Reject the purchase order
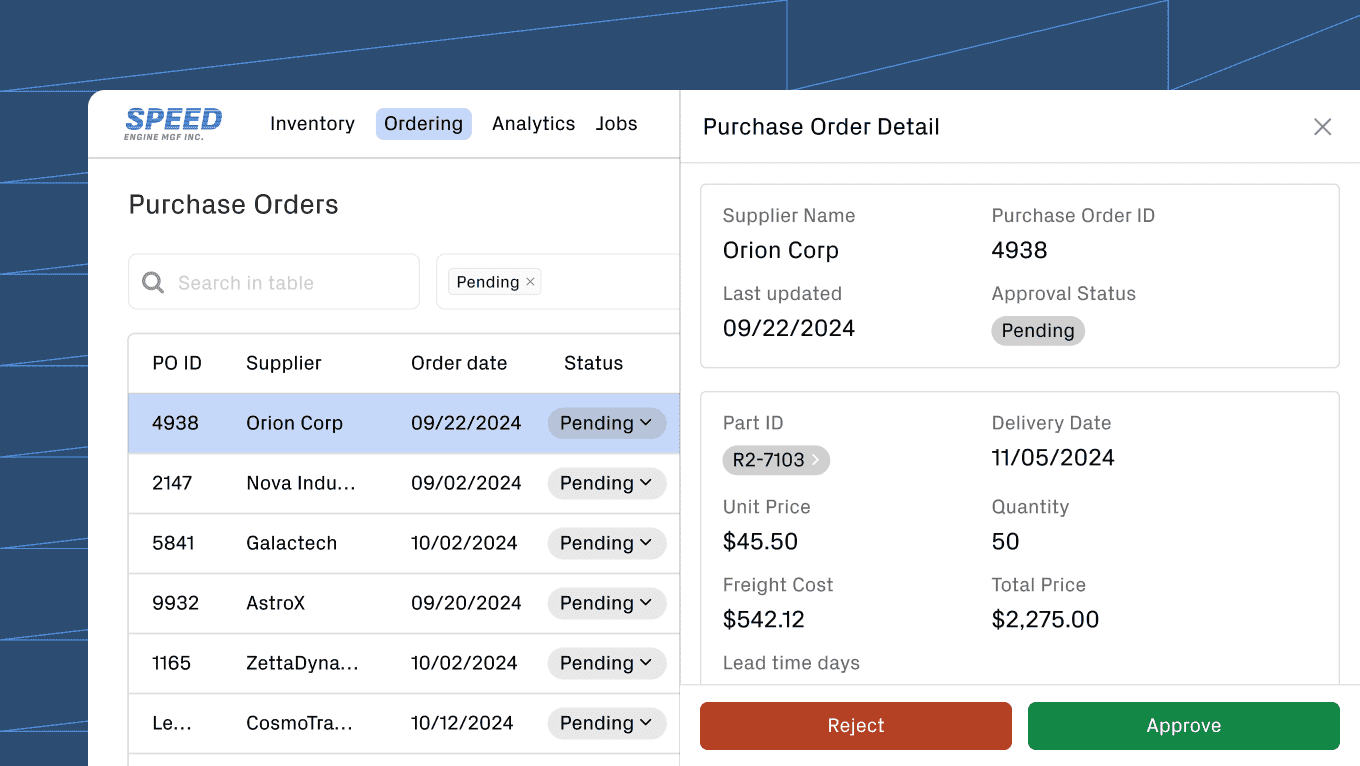This screenshot has height=766, width=1360. [855, 725]
